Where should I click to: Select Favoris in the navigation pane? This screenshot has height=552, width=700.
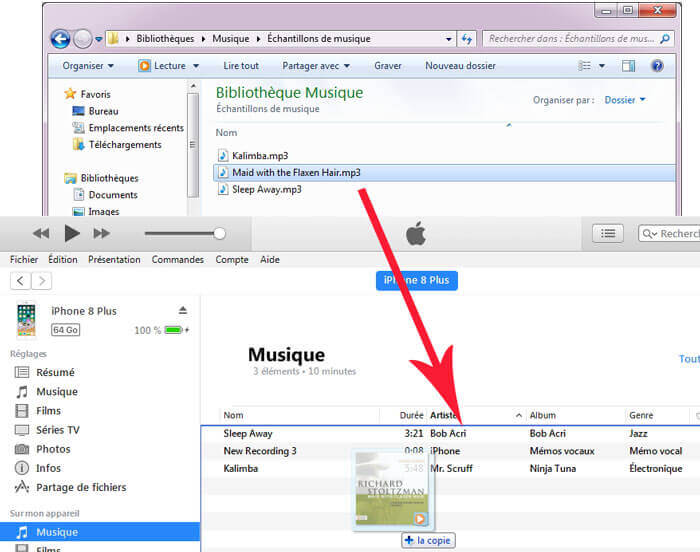click(88, 94)
